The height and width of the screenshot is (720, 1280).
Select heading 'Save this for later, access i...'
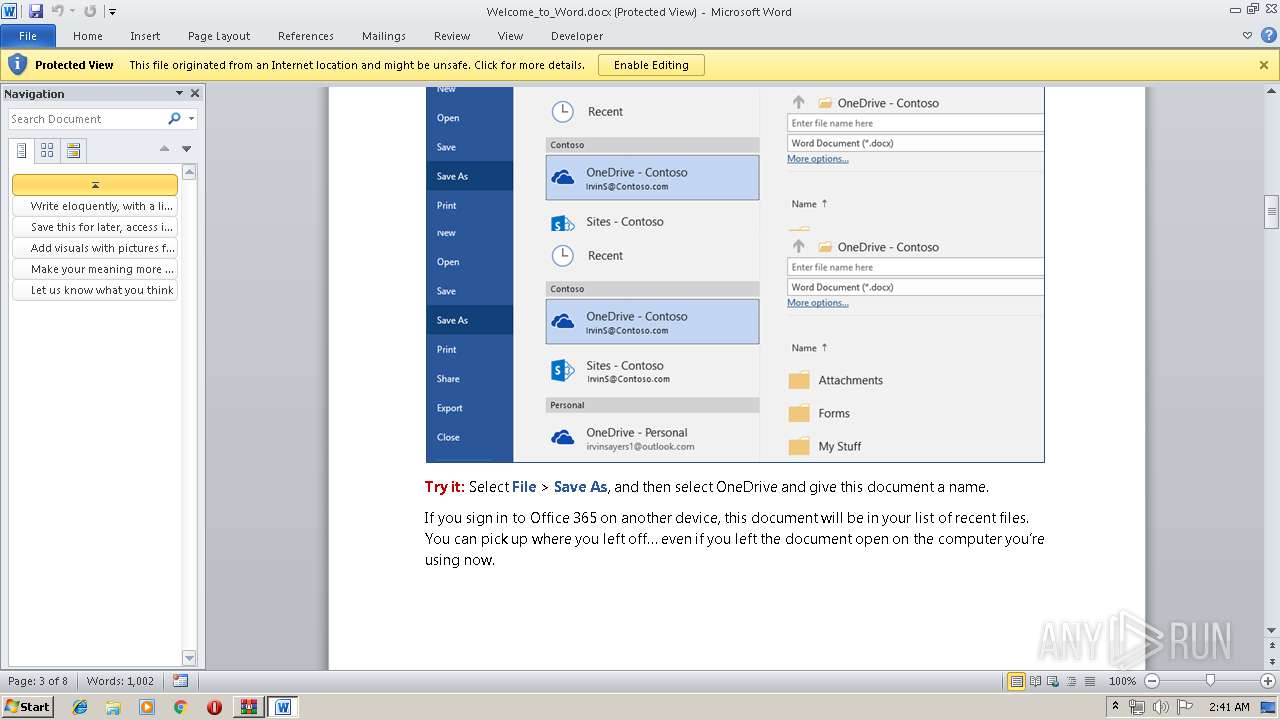pos(95,227)
